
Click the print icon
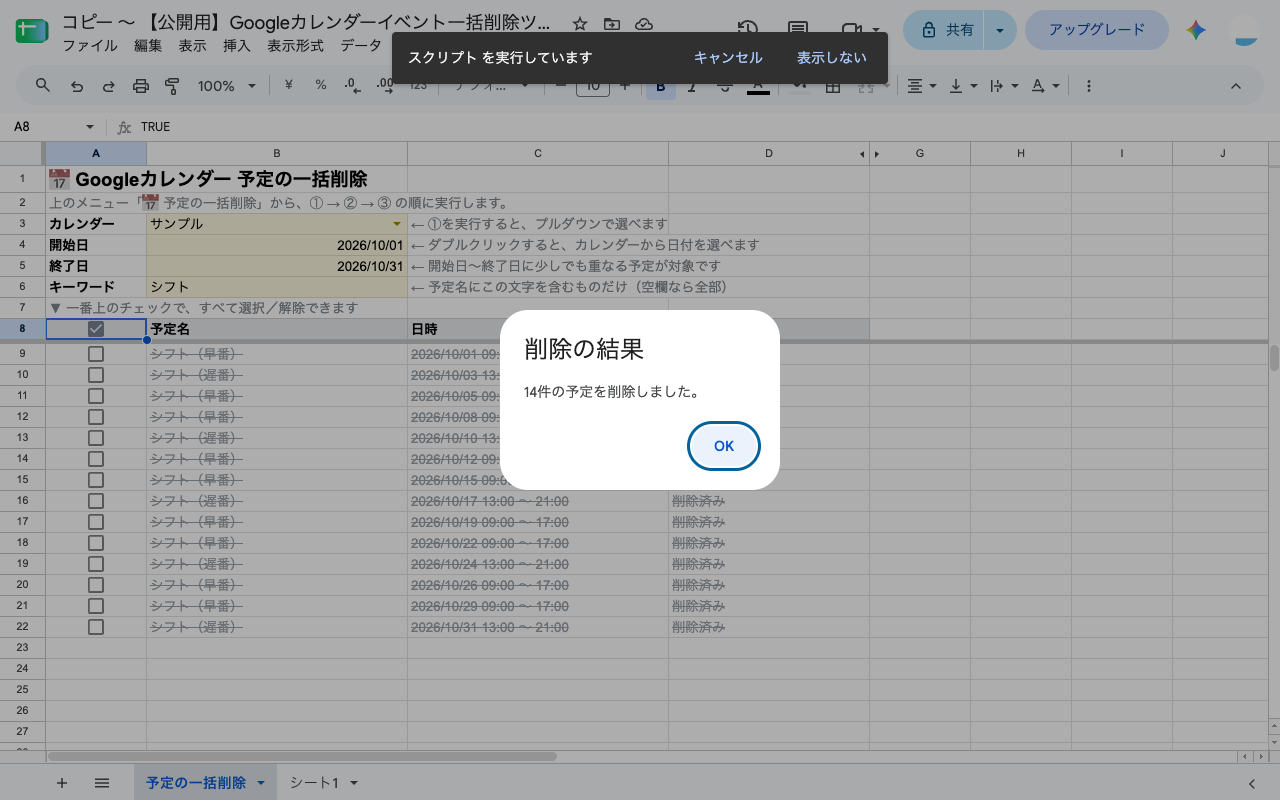(x=140, y=86)
